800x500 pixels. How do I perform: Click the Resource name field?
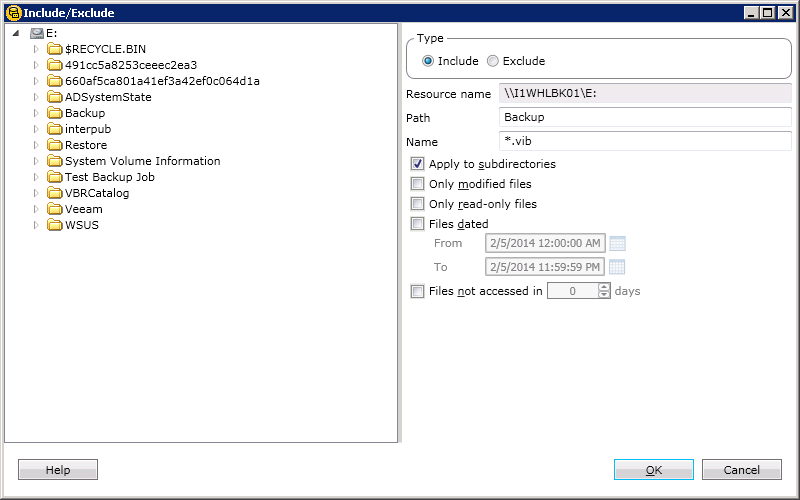[645, 94]
